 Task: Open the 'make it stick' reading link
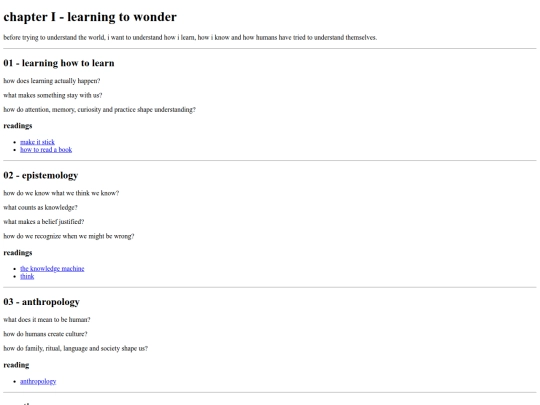click(x=37, y=142)
